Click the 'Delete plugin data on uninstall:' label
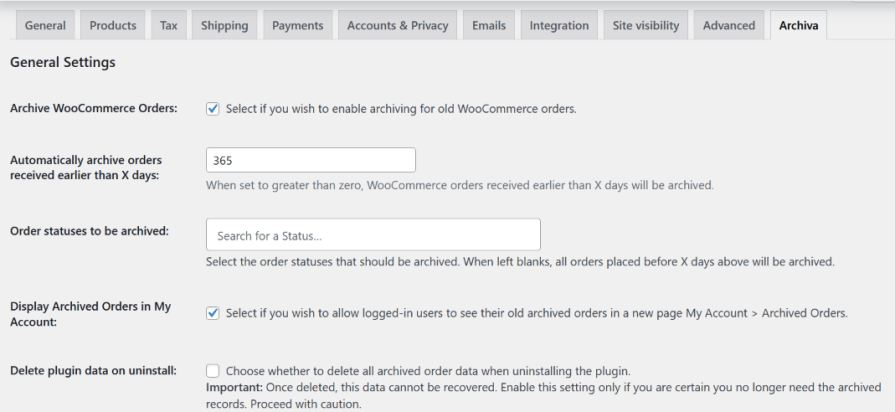 point(93,370)
